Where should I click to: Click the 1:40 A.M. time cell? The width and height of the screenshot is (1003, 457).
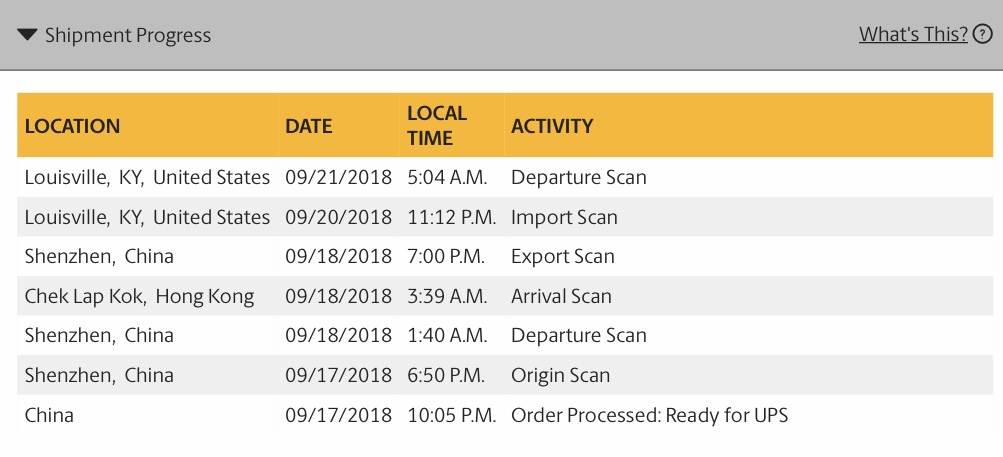point(447,335)
